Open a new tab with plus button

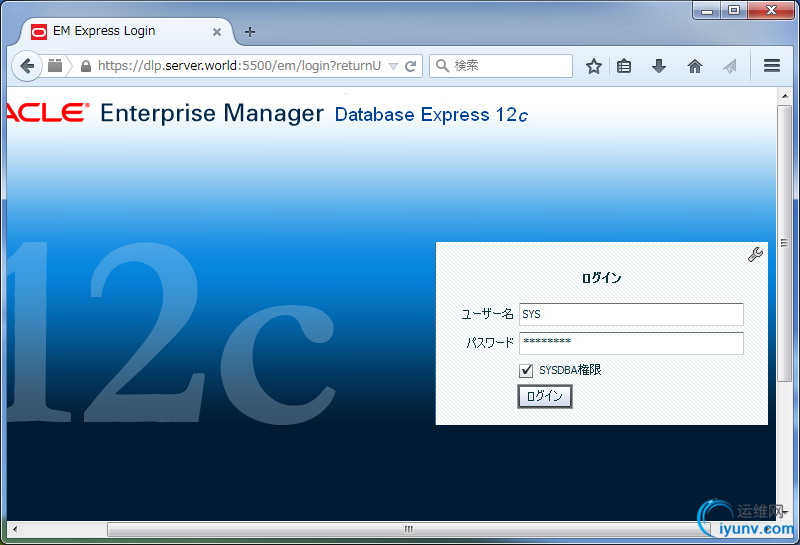pos(249,32)
